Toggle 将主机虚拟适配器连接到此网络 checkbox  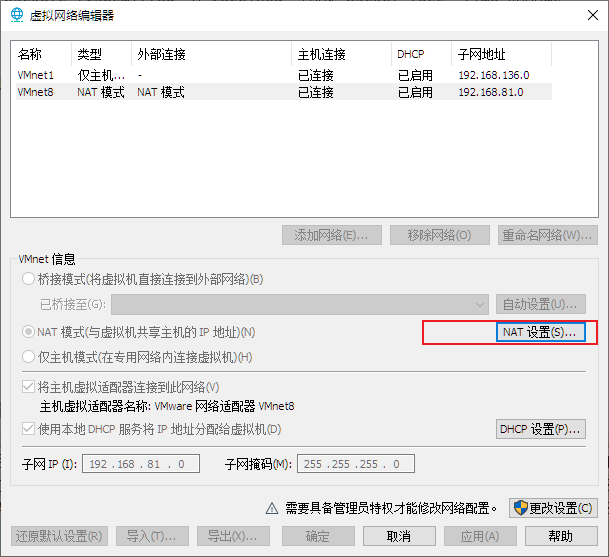point(28,386)
